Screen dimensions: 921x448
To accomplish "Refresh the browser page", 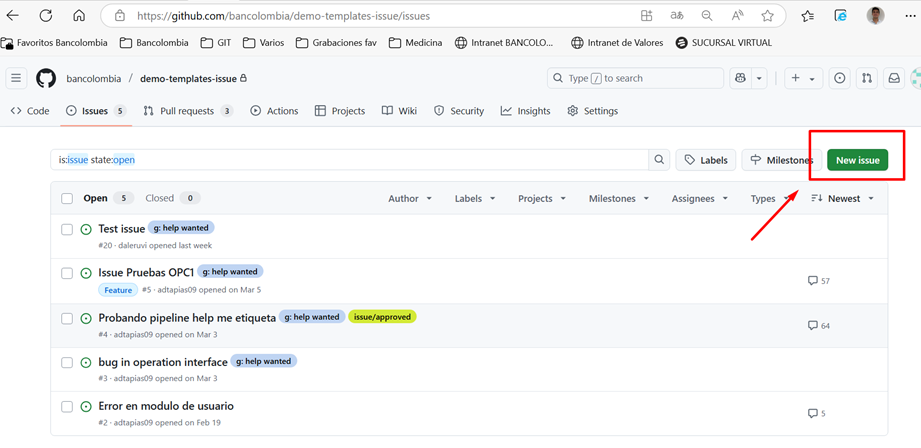I will click(x=46, y=16).
